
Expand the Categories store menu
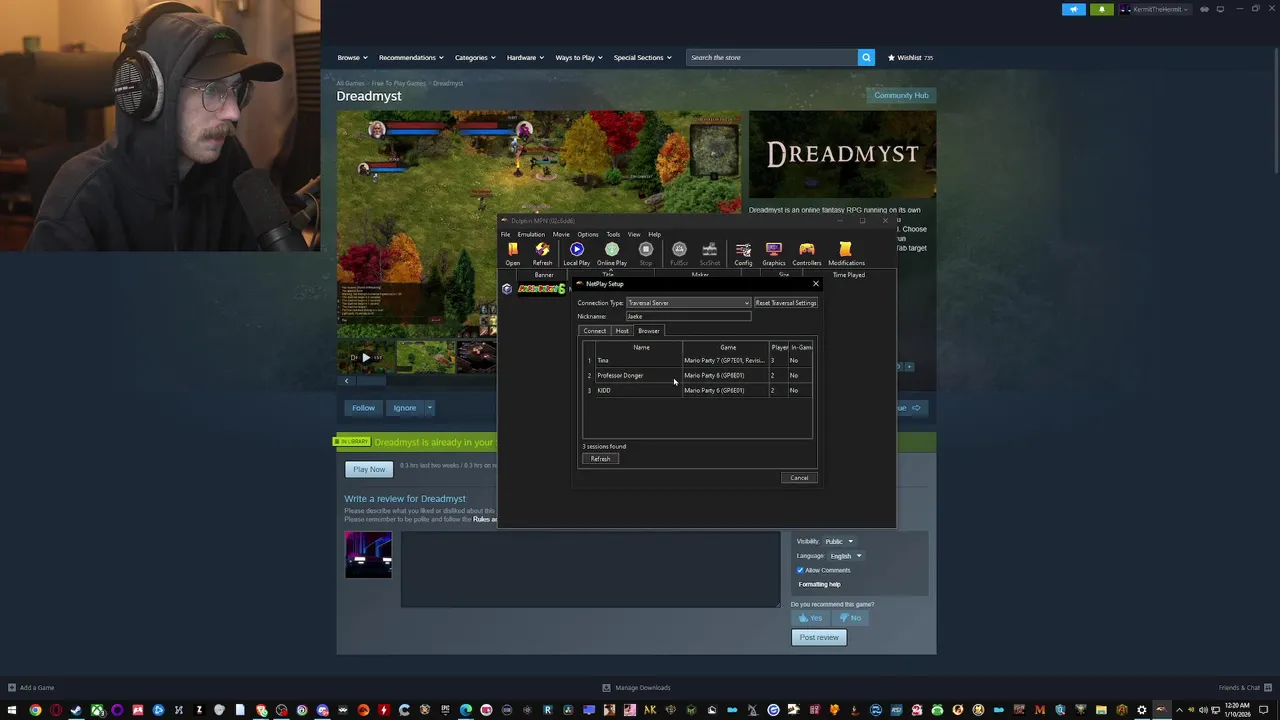tap(475, 57)
